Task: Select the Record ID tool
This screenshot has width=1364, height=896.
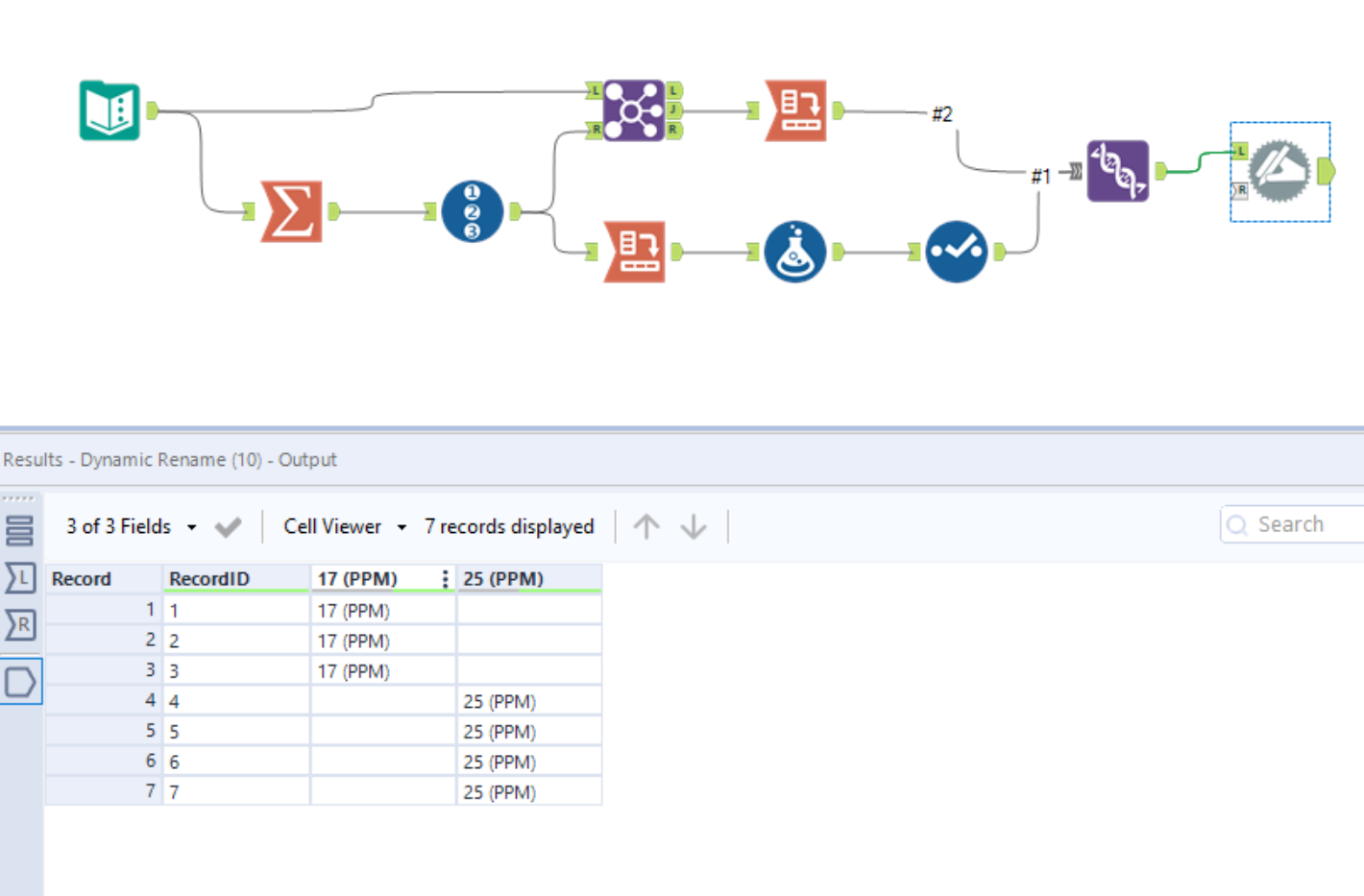Action: coord(472,211)
